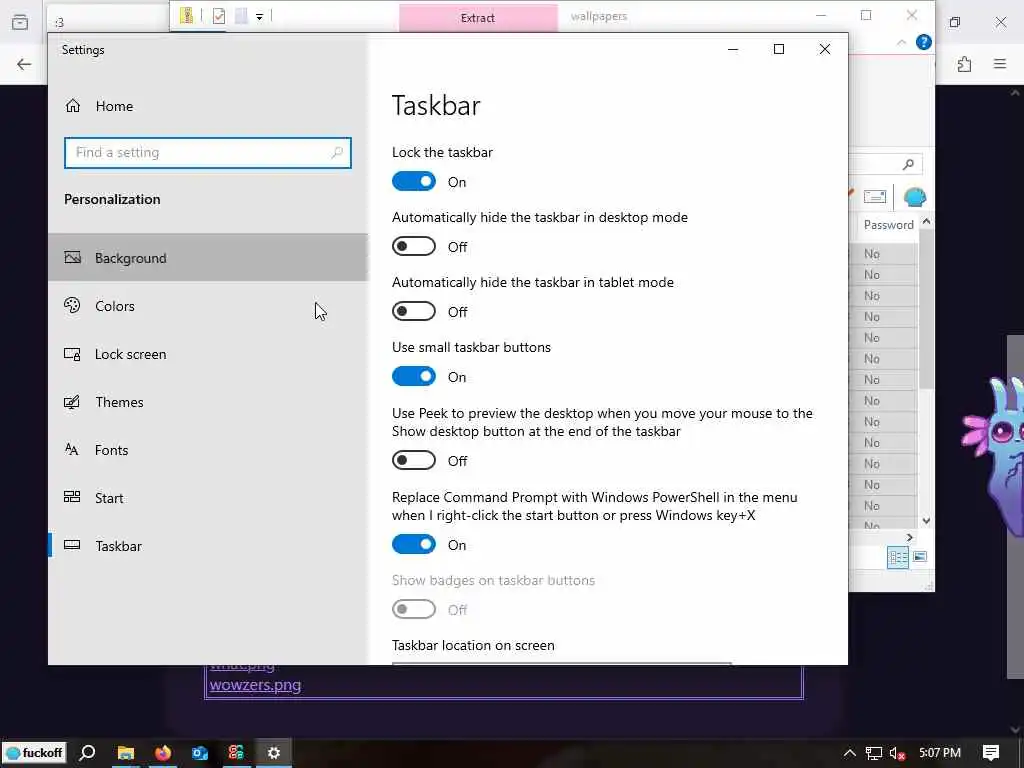1024x768 pixels.
Task: Click the Show badges on taskbar buttons switch
Action: coord(413,609)
